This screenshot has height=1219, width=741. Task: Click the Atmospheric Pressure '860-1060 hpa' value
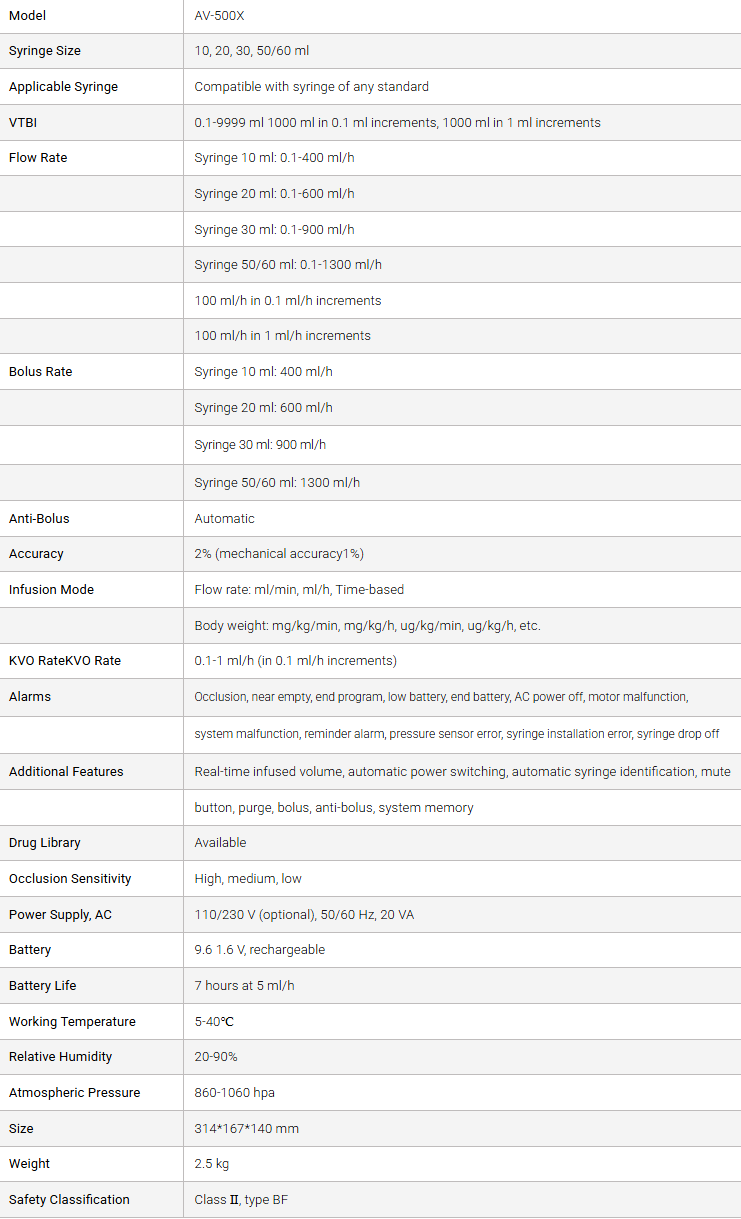coord(234,1093)
